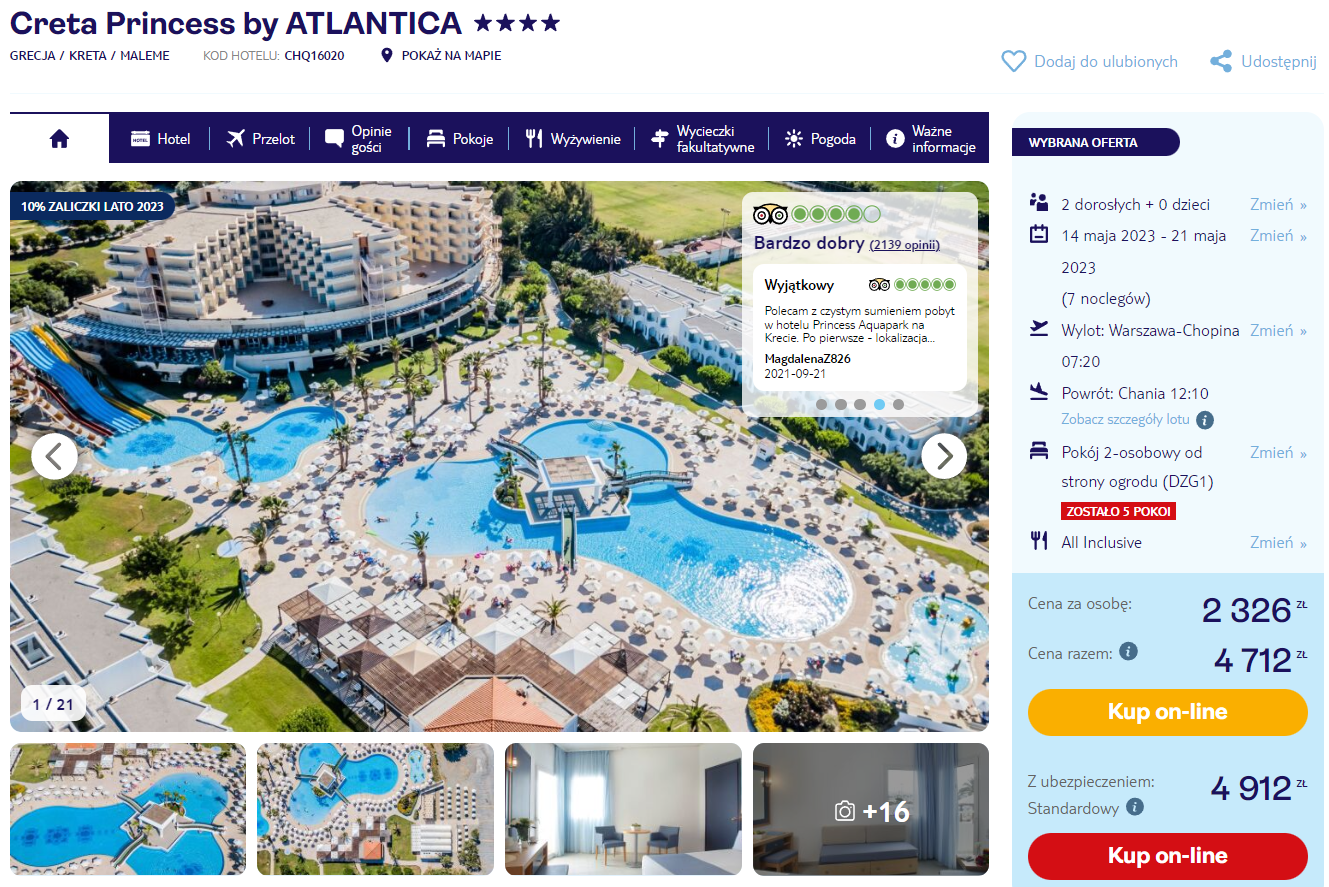Select the fourth review carousel dot
Viewport: 1329px width, 887px height.
click(x=879, y=405)
